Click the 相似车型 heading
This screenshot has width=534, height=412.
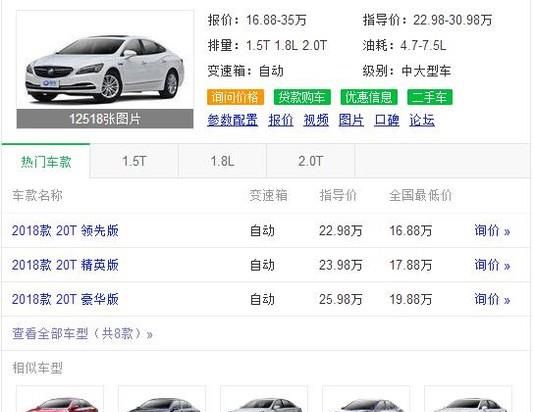(37, 368)
